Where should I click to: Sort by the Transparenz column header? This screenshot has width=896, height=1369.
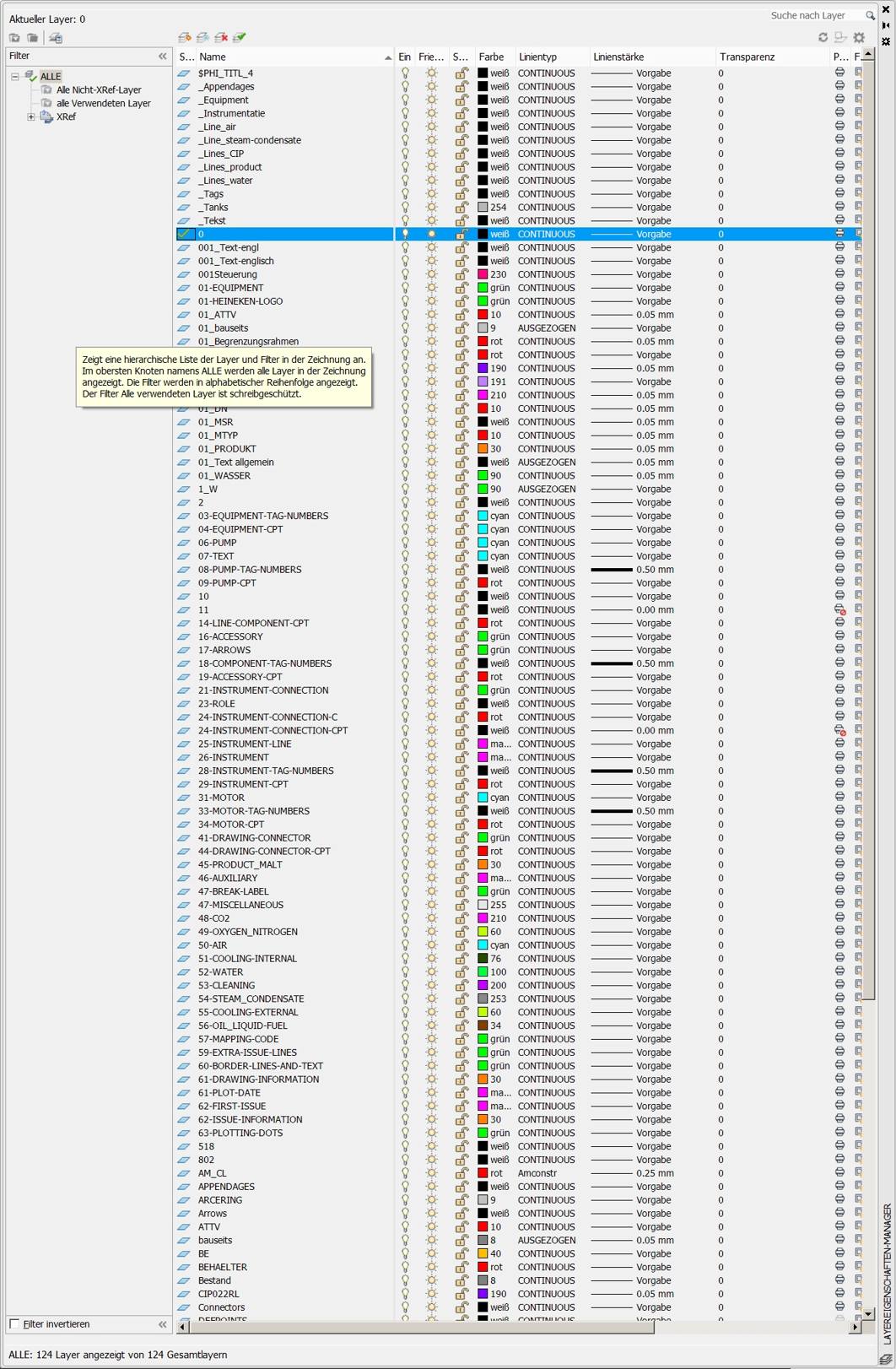click(x=772, y=57)
